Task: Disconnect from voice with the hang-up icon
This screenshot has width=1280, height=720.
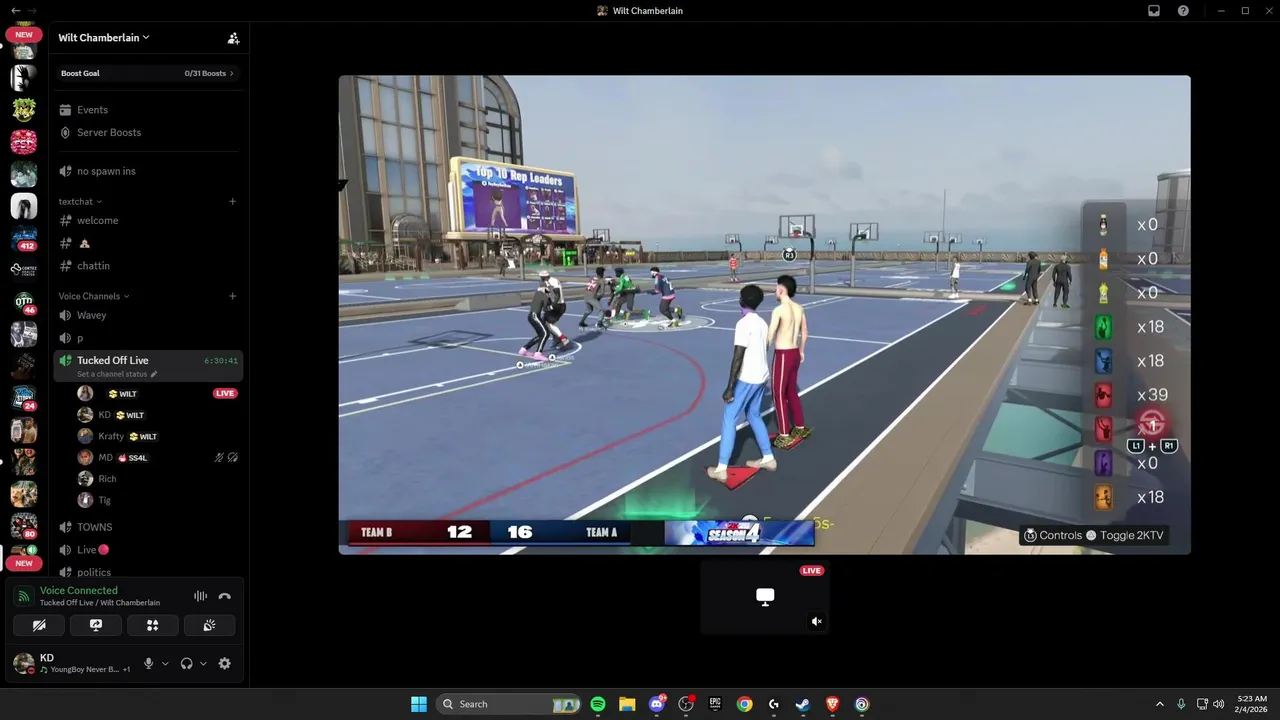Action: [x=224, y=596]
